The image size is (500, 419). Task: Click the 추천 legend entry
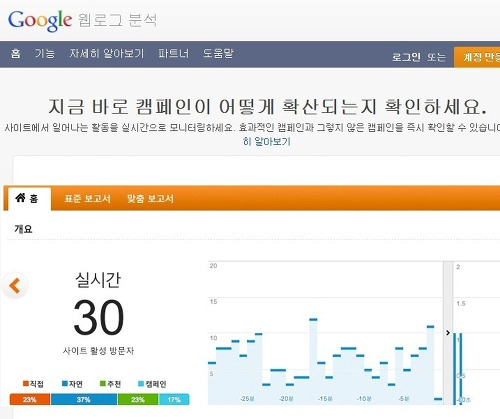(111, 384)
